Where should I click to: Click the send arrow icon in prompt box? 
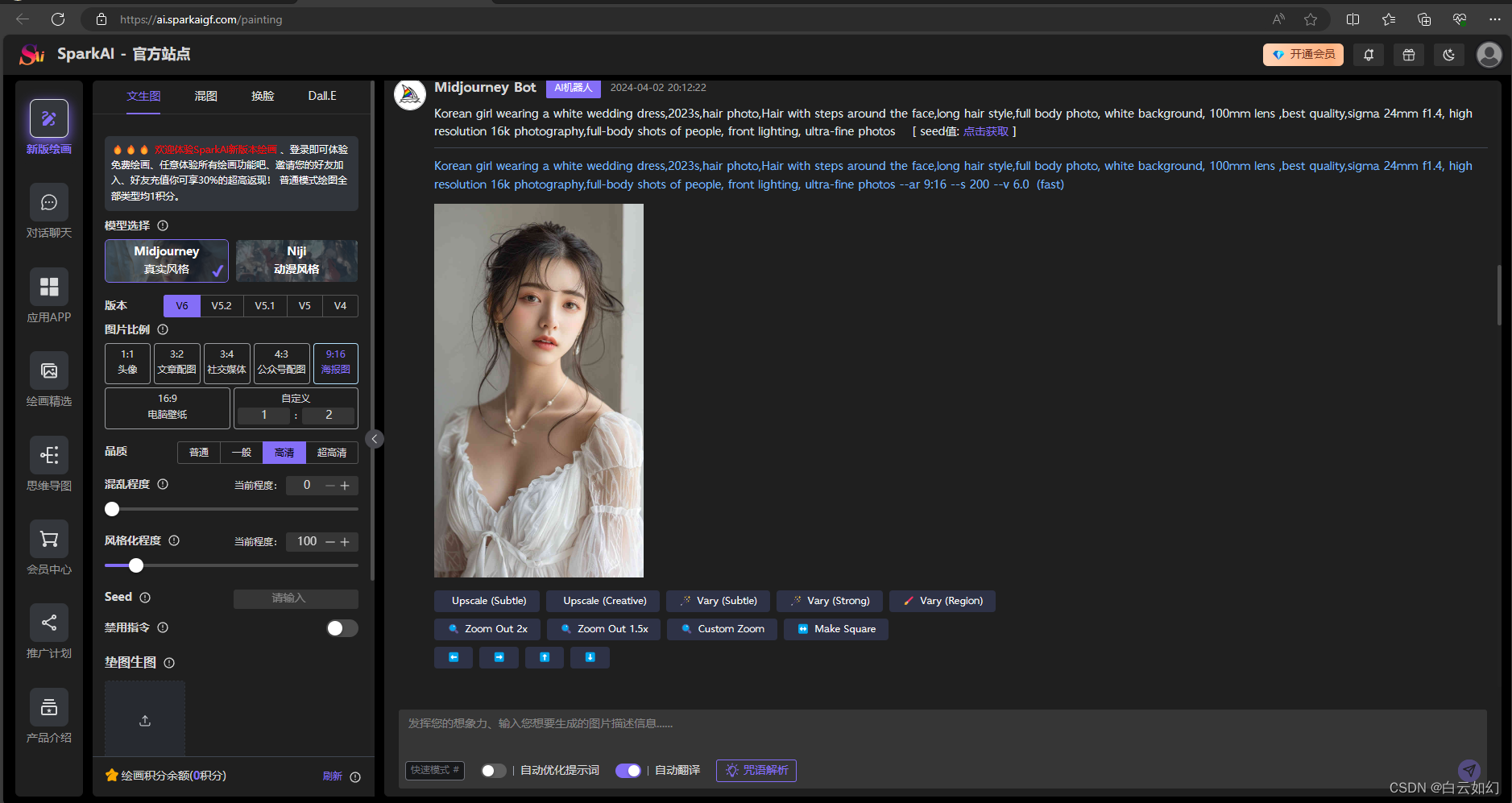coord(1469,770)
